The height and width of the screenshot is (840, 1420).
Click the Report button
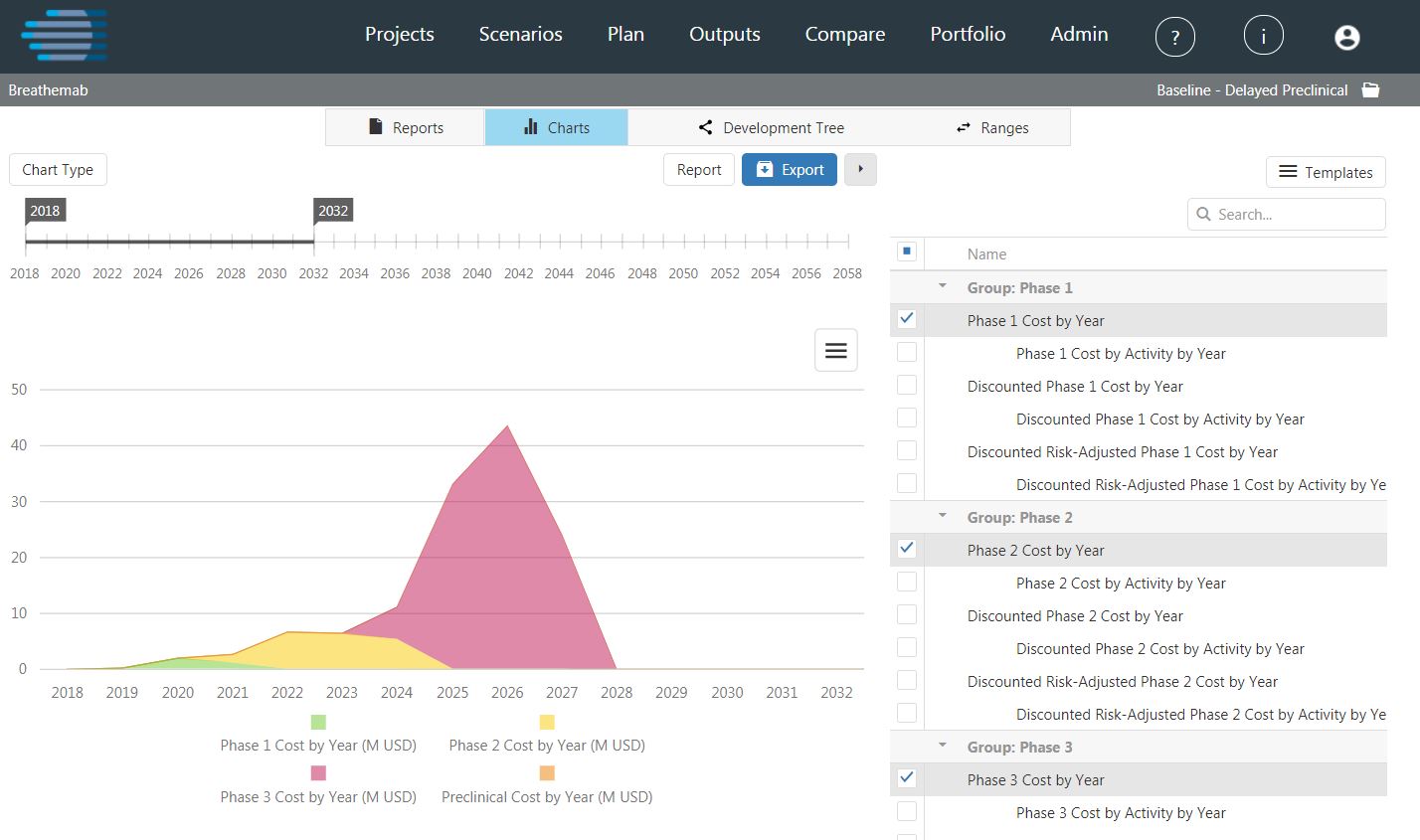point(699,169)
